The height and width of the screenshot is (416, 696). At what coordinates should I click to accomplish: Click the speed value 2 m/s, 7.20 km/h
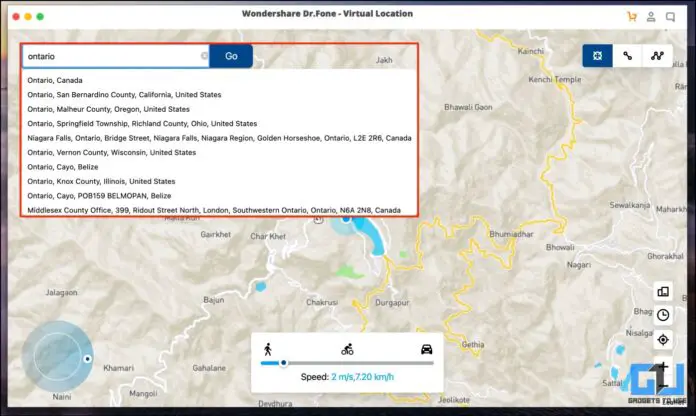tap(362, 377)
